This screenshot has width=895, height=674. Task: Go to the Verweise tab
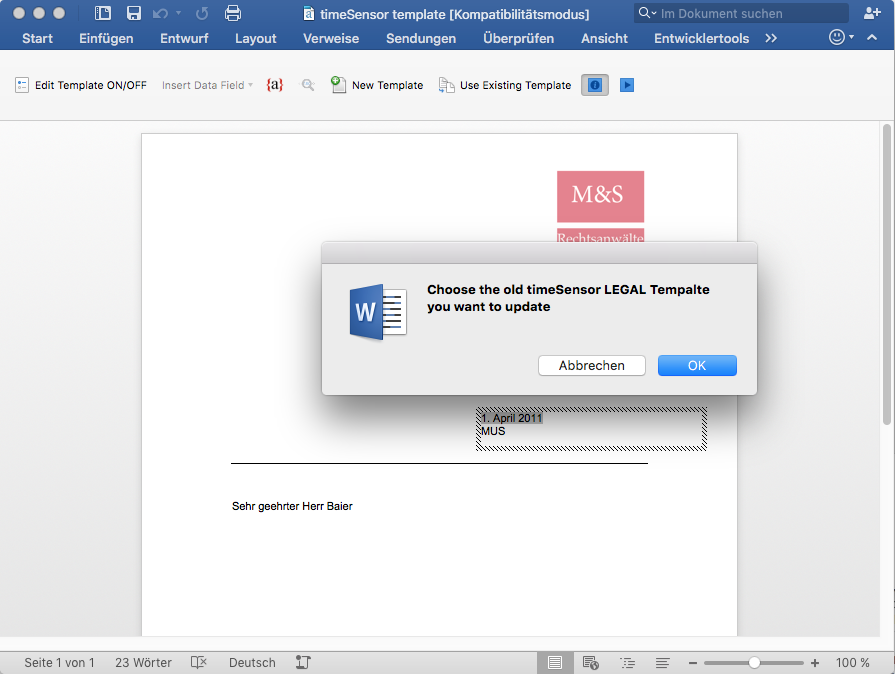(331, 38)
